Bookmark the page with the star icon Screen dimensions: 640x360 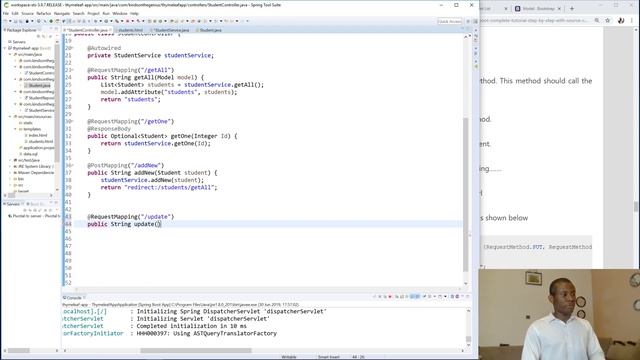(x=608, y=20)
